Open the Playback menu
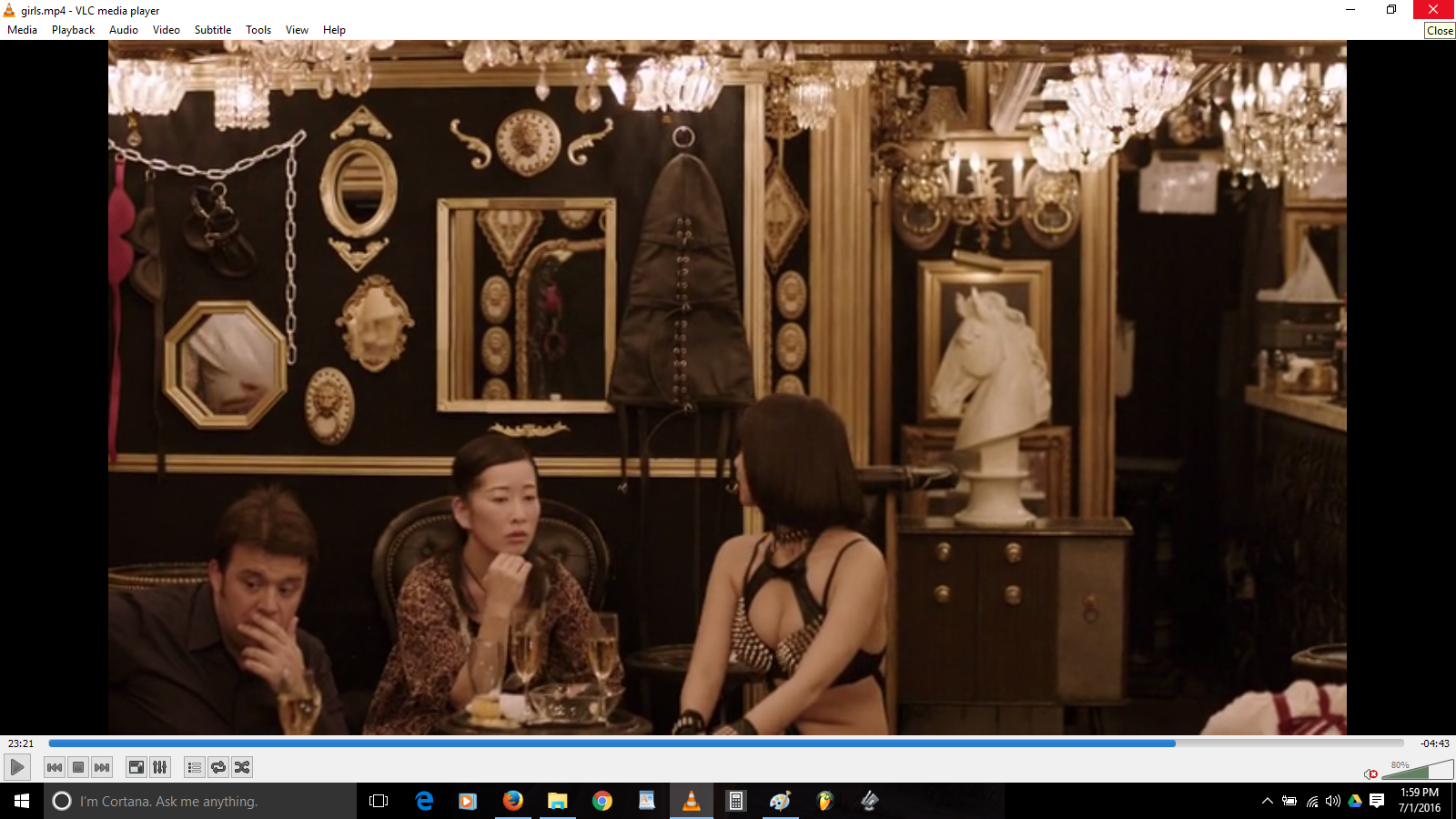Viewport: 1456px width, 819px height. [x=73, y=30]
